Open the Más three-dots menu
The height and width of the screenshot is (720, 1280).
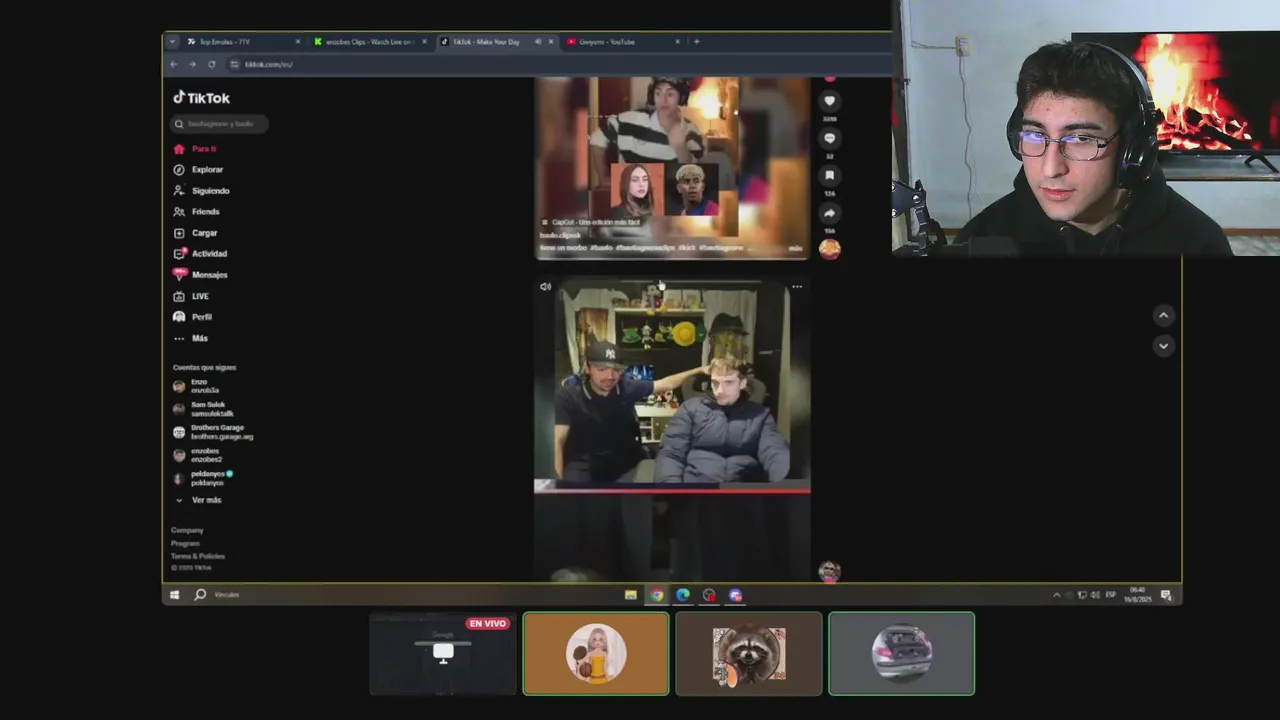(190, 338)
